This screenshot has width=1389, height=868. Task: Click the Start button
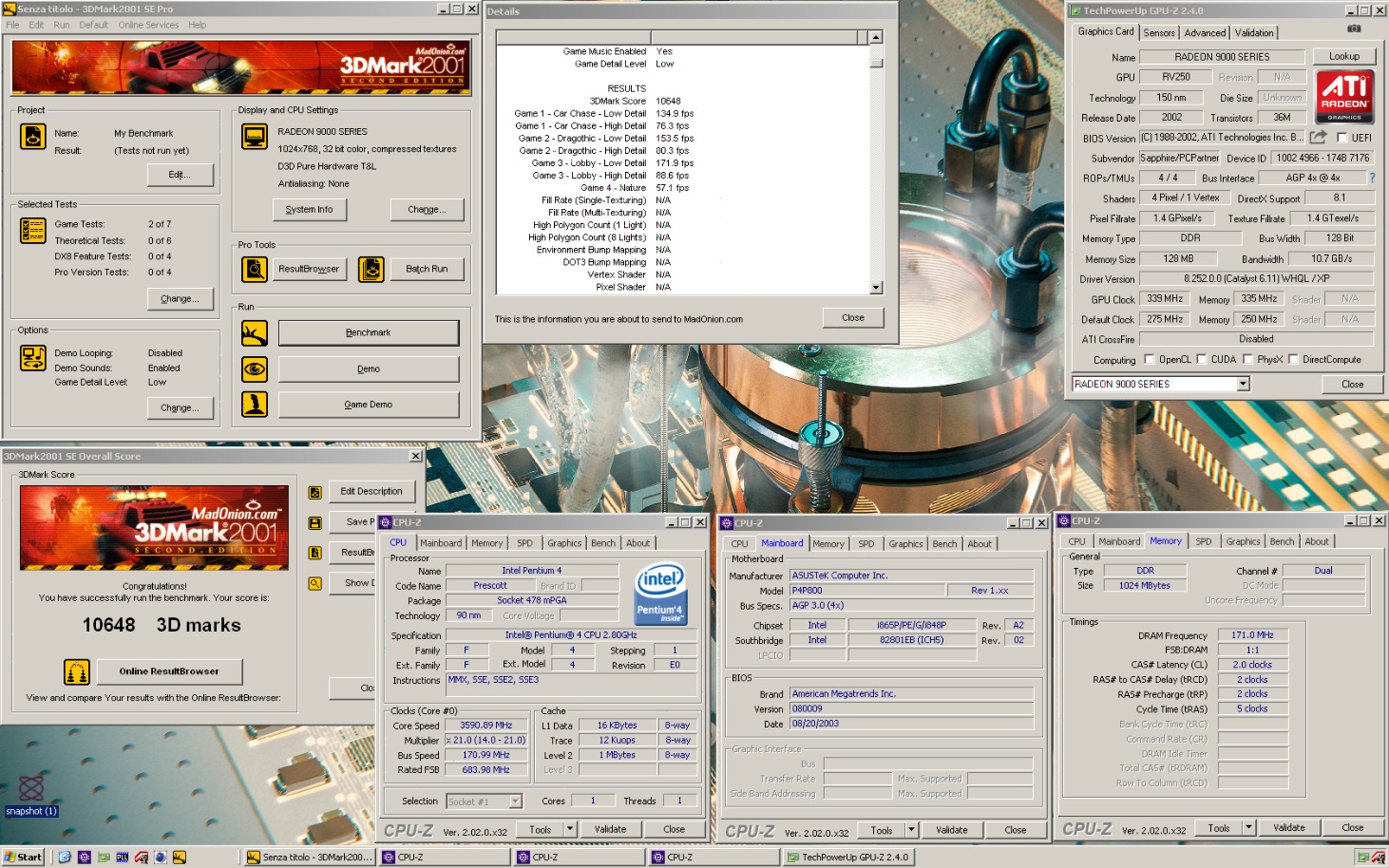tap(24, 857)
